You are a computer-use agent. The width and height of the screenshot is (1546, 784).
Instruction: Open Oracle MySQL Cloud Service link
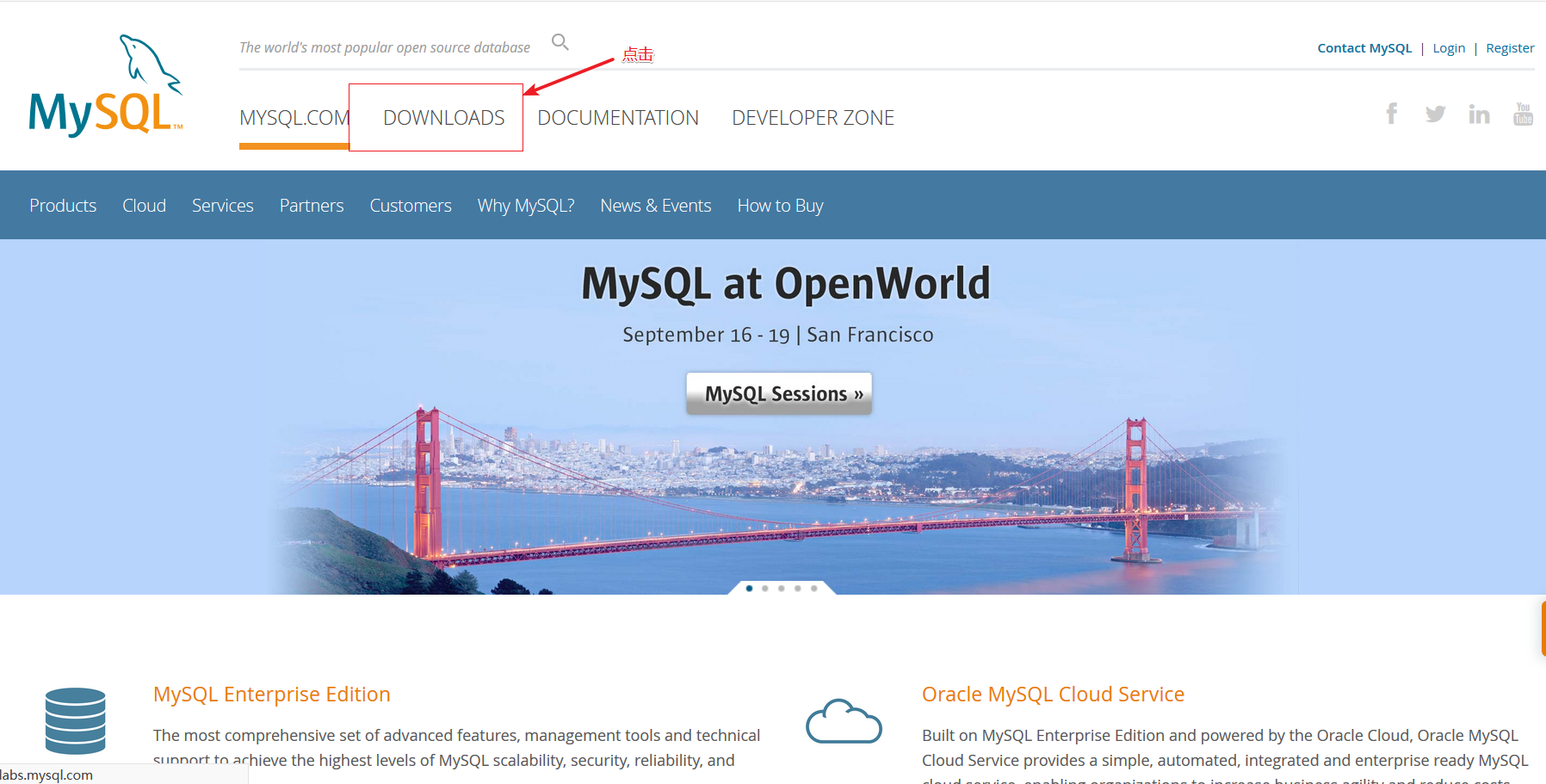pyautogui.click(x=1054, y=694)
